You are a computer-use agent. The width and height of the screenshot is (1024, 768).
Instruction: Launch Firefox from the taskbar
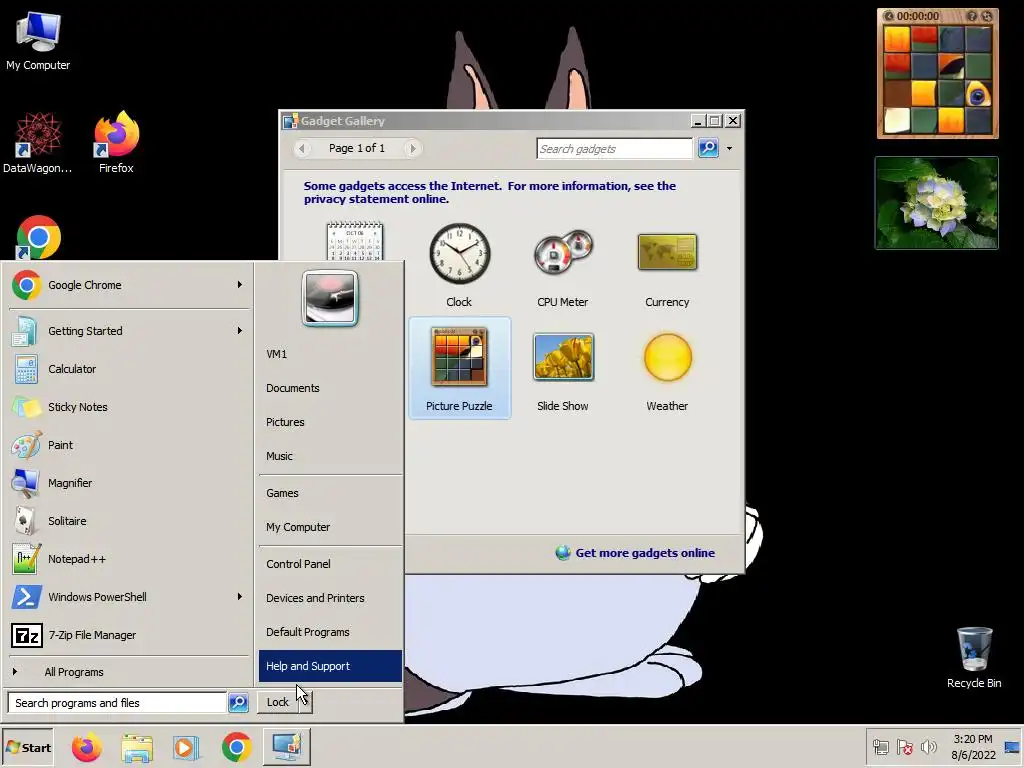tap(87, 747)
